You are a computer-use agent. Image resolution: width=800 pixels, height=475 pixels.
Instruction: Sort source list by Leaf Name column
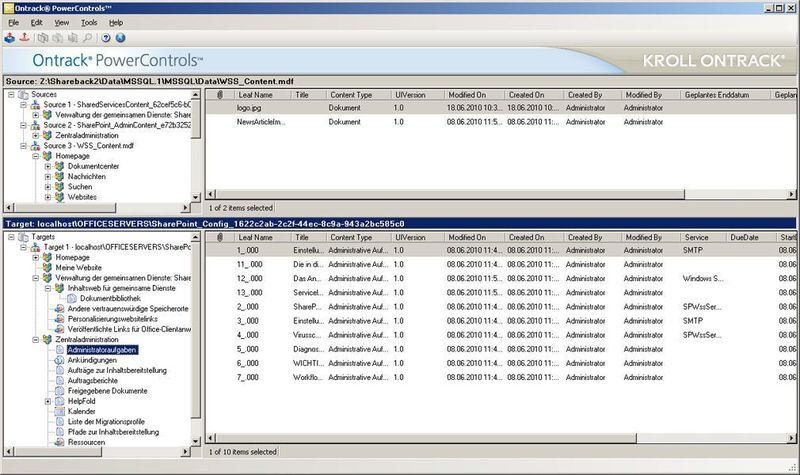pyautogui.click(x=263, y=95)
